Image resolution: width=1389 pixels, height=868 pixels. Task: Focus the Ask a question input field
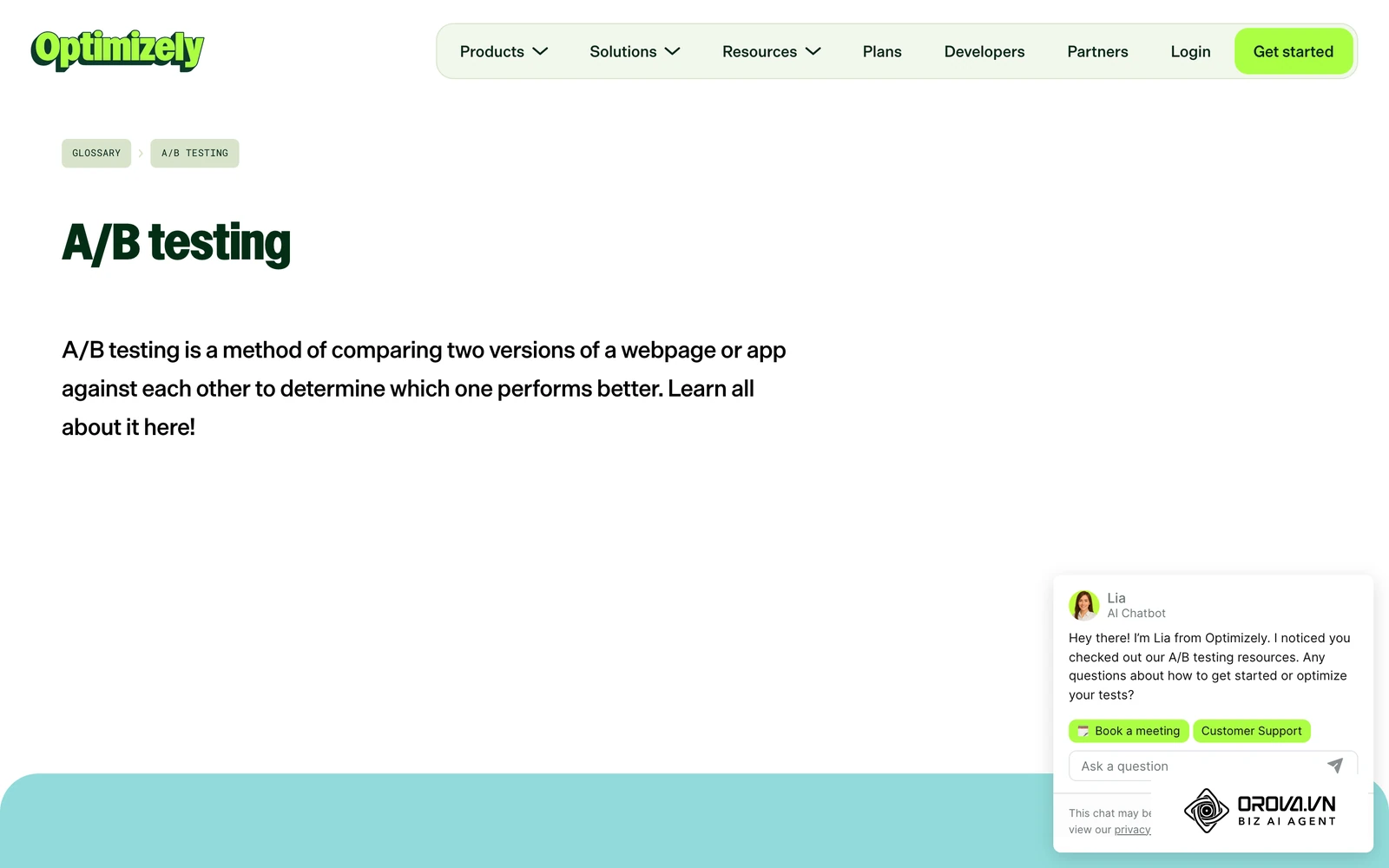1213,766
